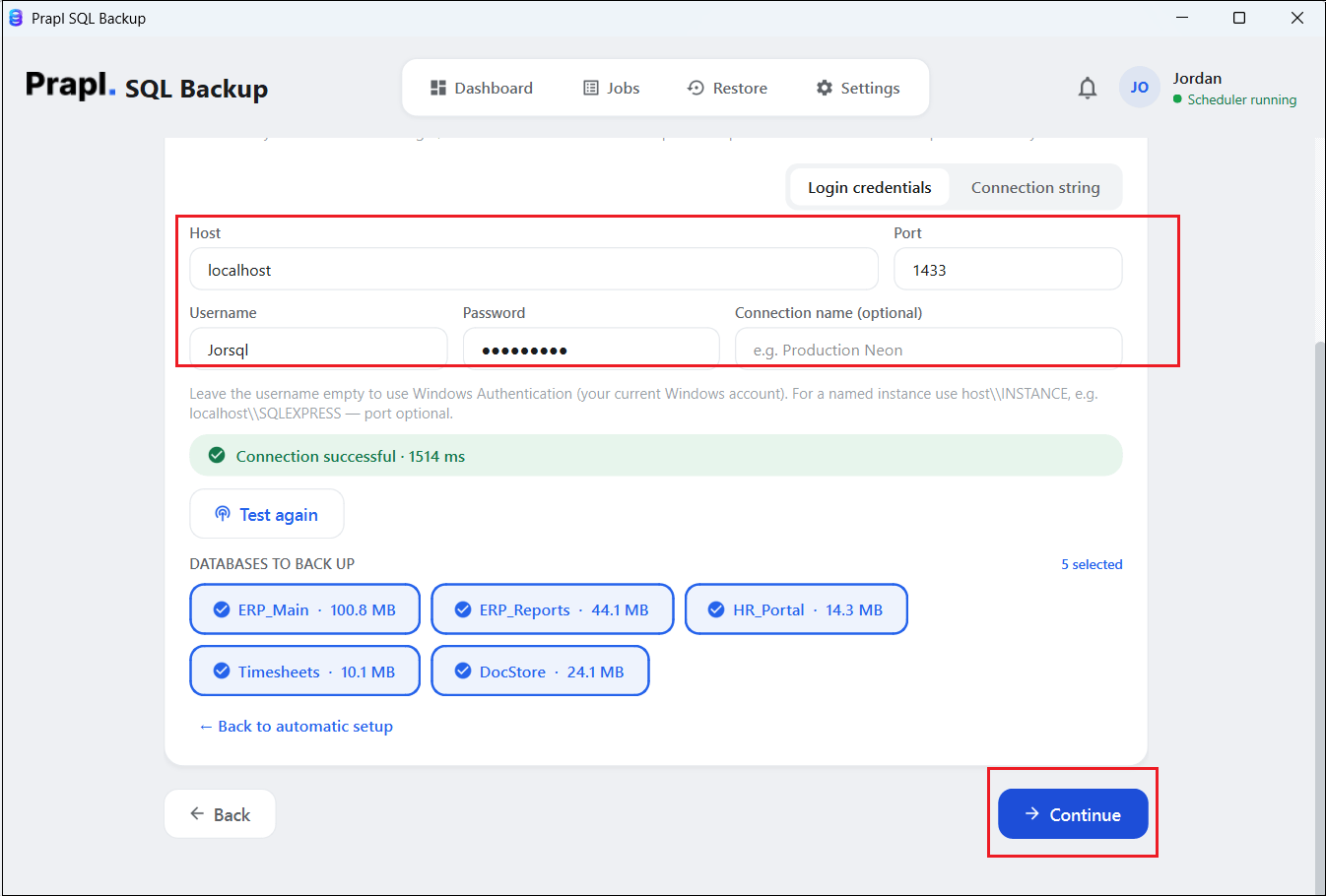Open the Settings tab
Screen dimensions: 1326x896
(x=858, y=88)
